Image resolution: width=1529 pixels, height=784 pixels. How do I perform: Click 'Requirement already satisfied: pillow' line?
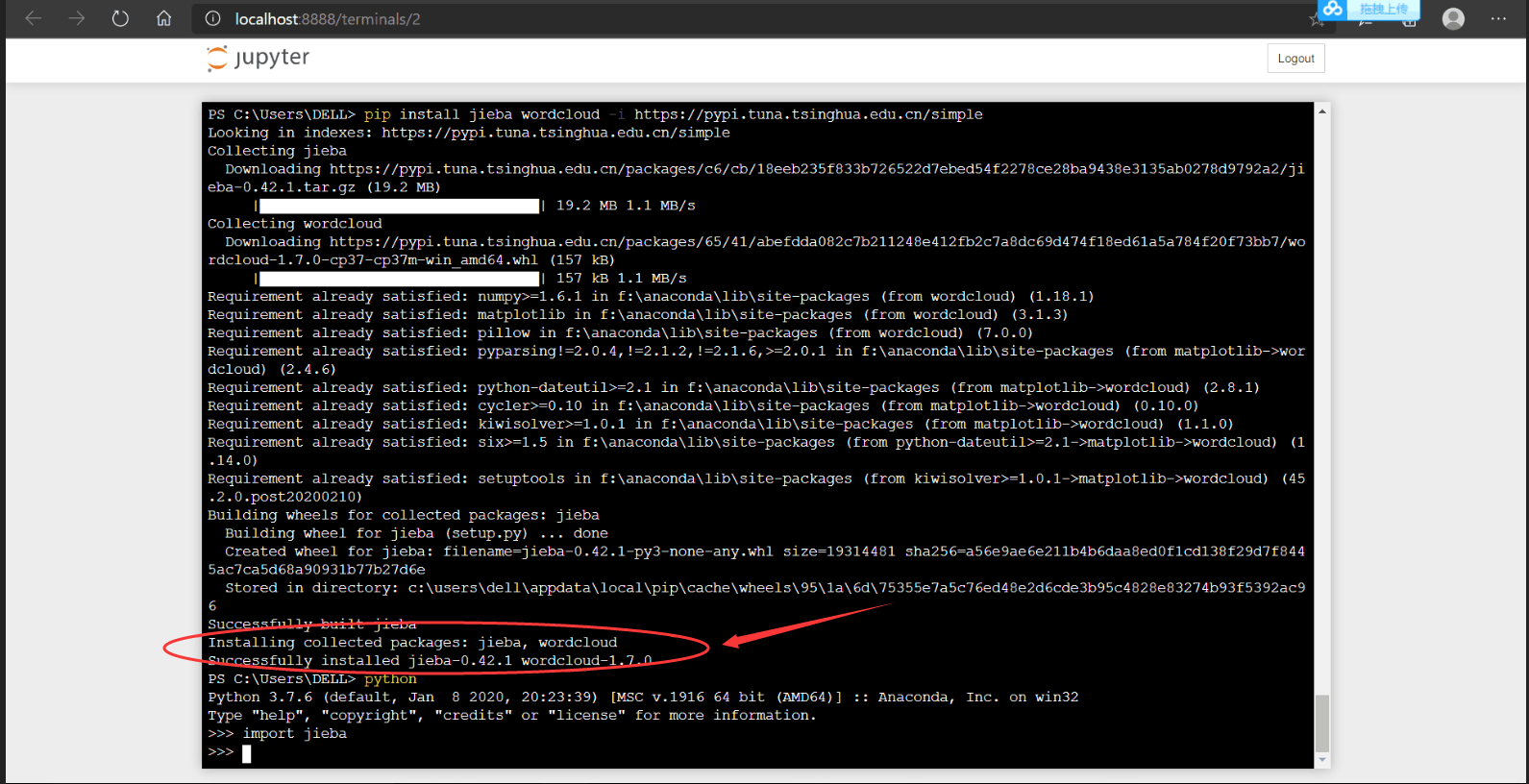click(621, 333)
